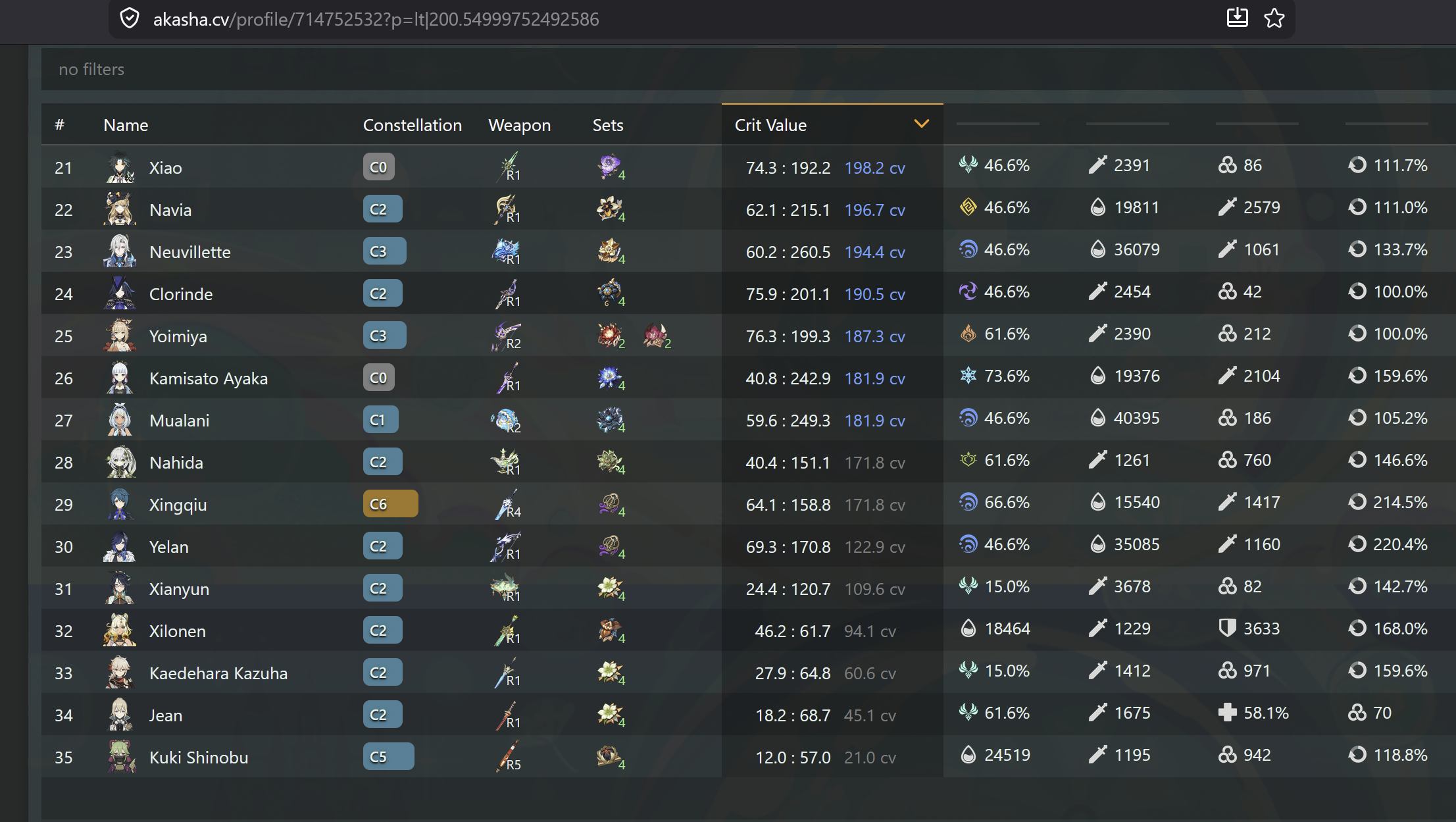Click the site security shield icon

(x=130, y=18)
